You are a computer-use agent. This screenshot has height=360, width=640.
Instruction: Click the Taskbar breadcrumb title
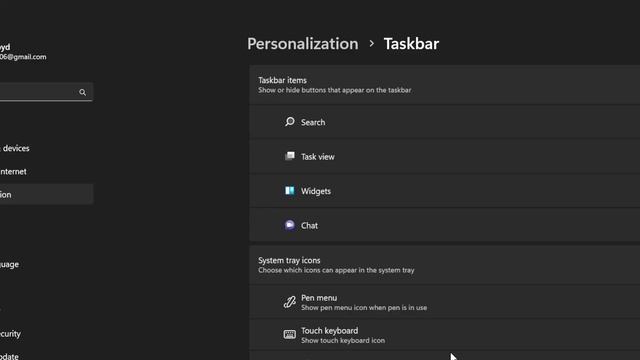tap(411, 44)
